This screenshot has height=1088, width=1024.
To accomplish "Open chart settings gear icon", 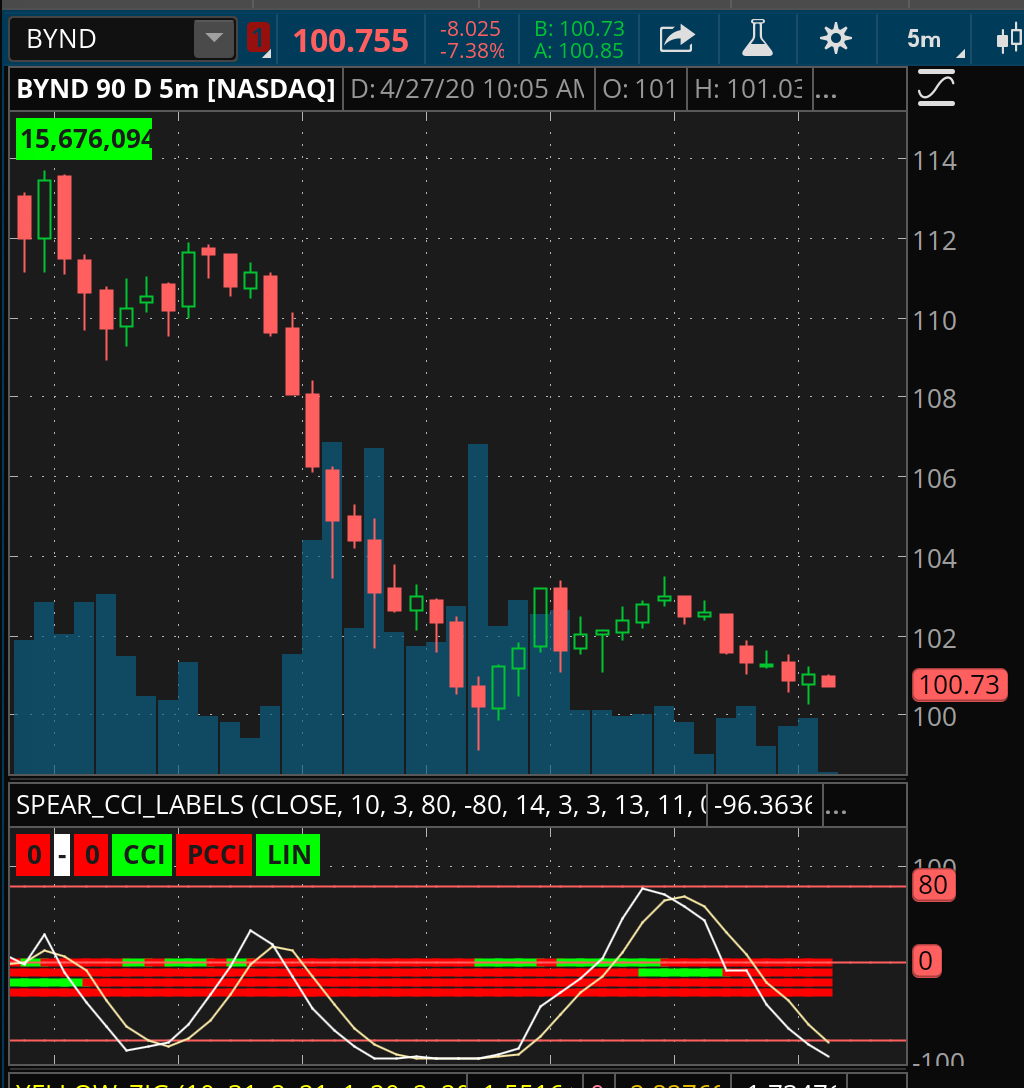I will click(x=835, y=39).
